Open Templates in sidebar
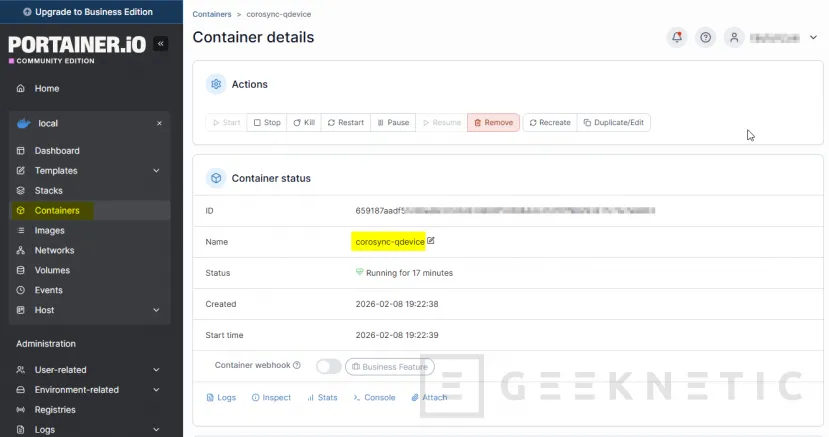 pos(56,171)
